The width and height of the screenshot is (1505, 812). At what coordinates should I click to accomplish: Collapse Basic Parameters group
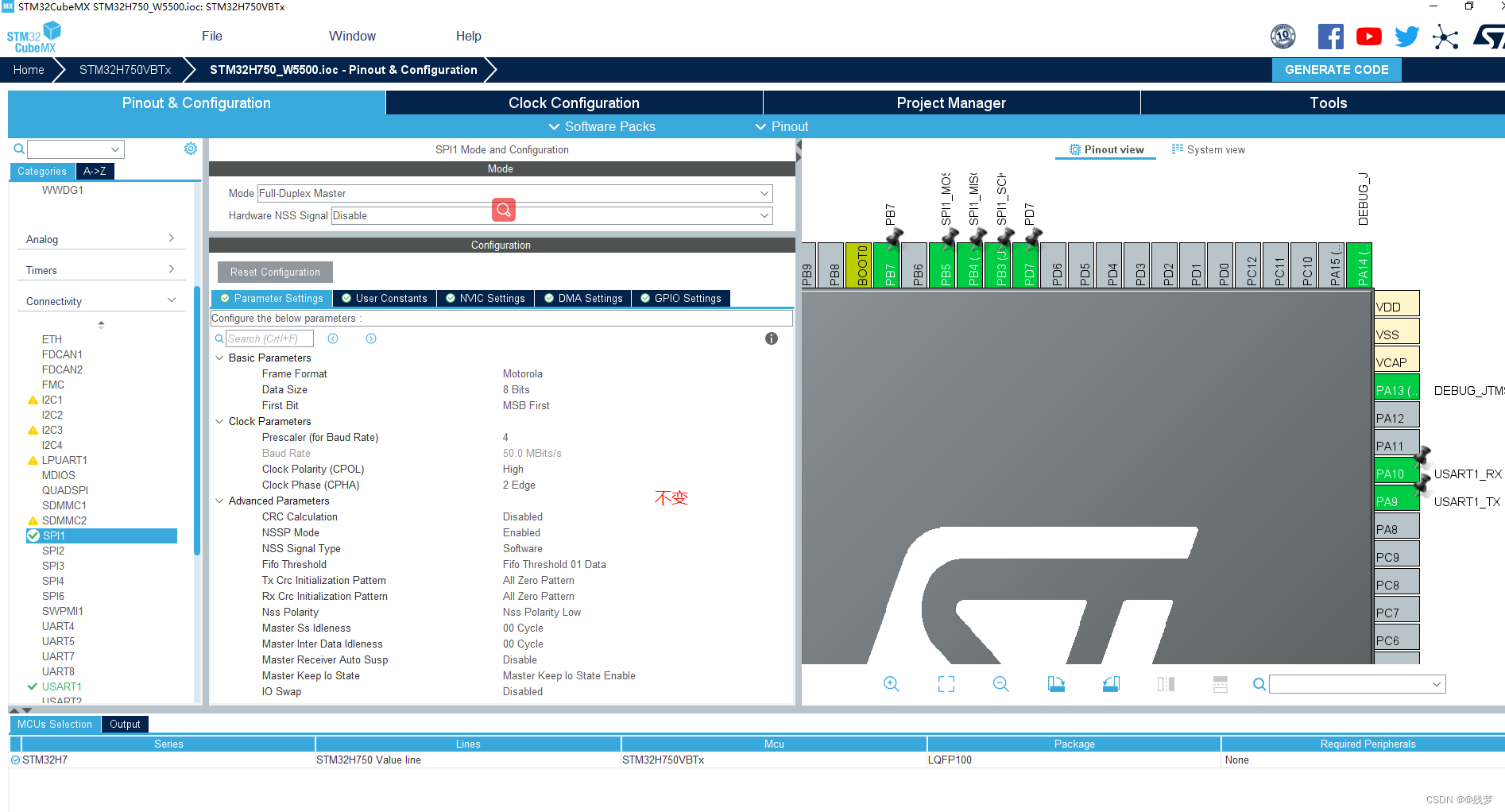[219, 358]
